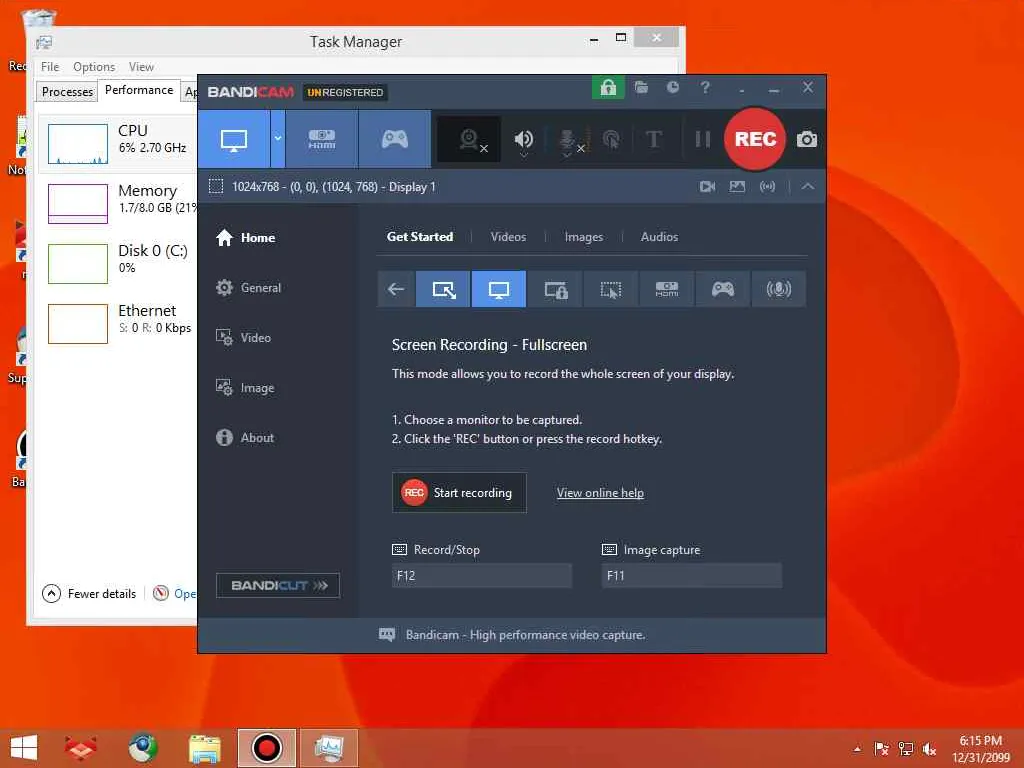Open View online help link
Viewport: 1024px width, 768px height.
(x=600, y=493)
